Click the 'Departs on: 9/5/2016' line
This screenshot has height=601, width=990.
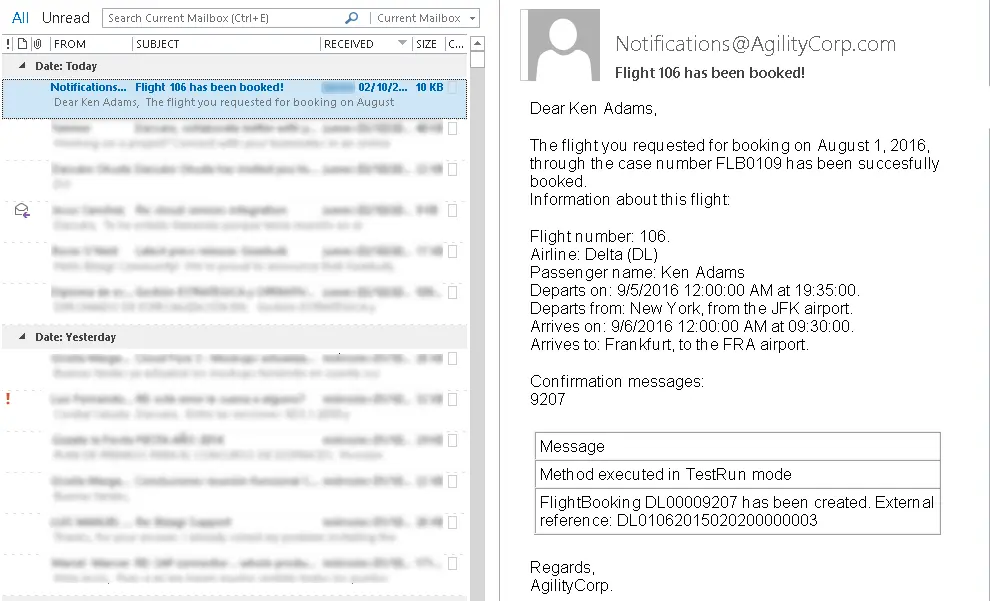(695, 290)
